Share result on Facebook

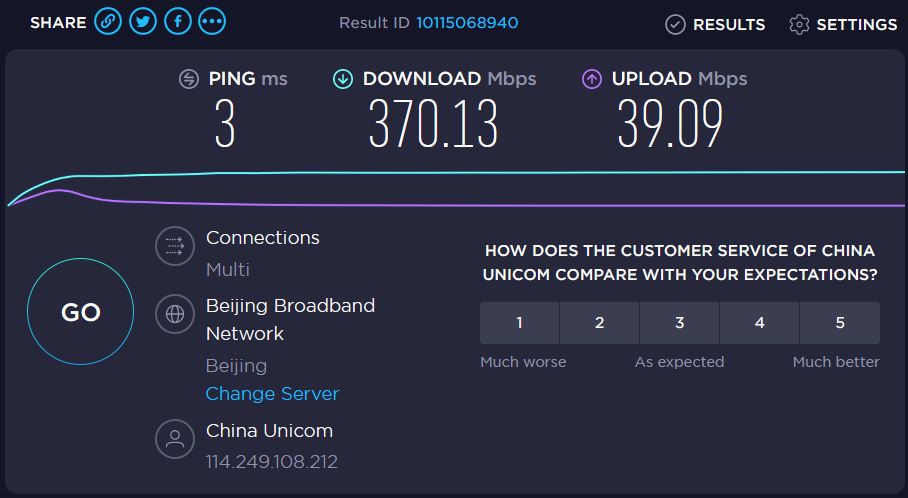click(178, 22)
